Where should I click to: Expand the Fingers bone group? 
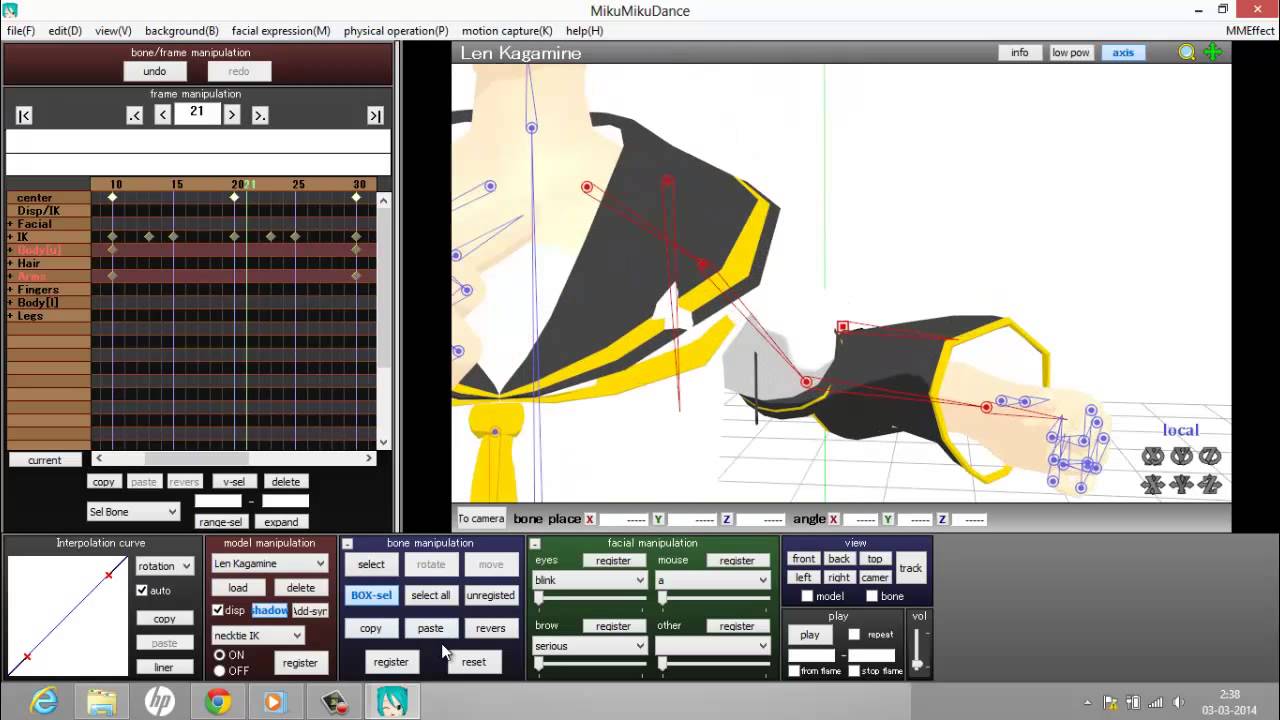(10, 290)
